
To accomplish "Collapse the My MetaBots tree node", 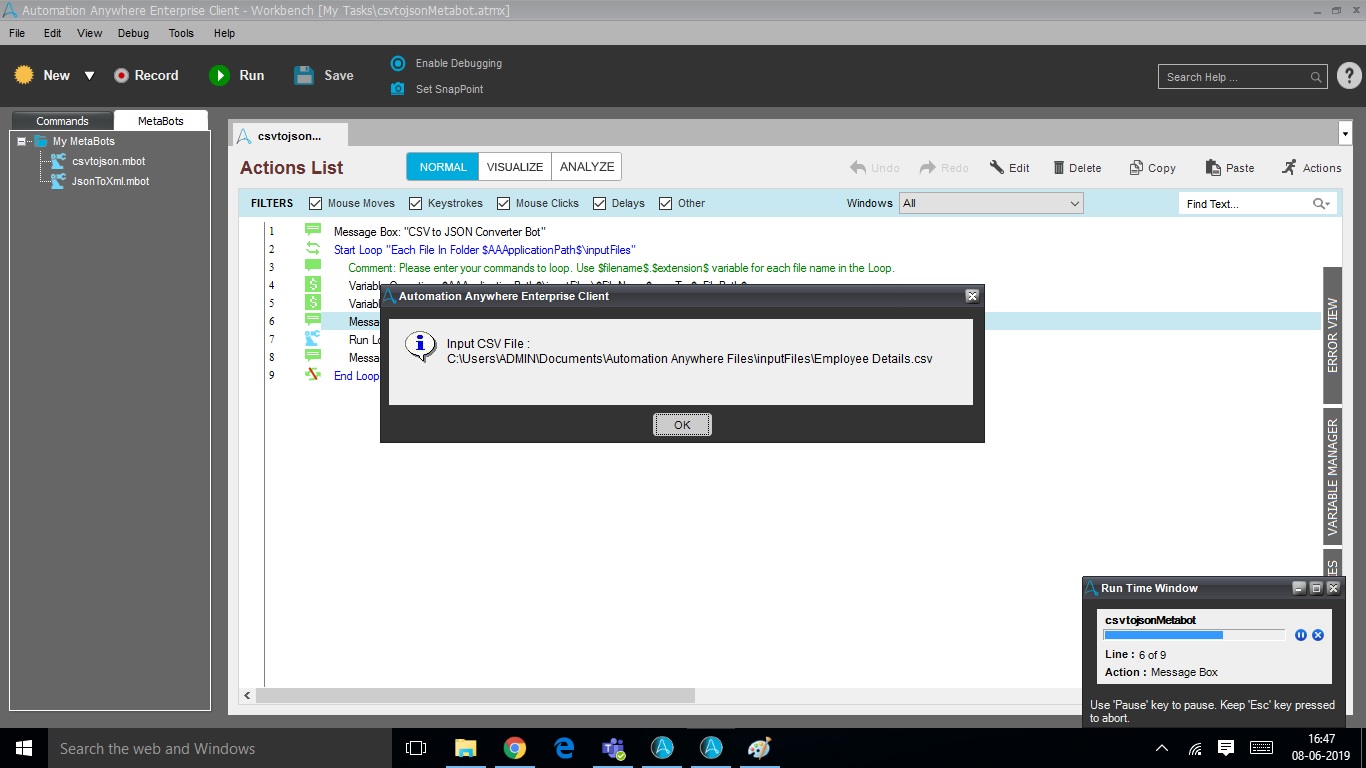I will tap(22, 141).
